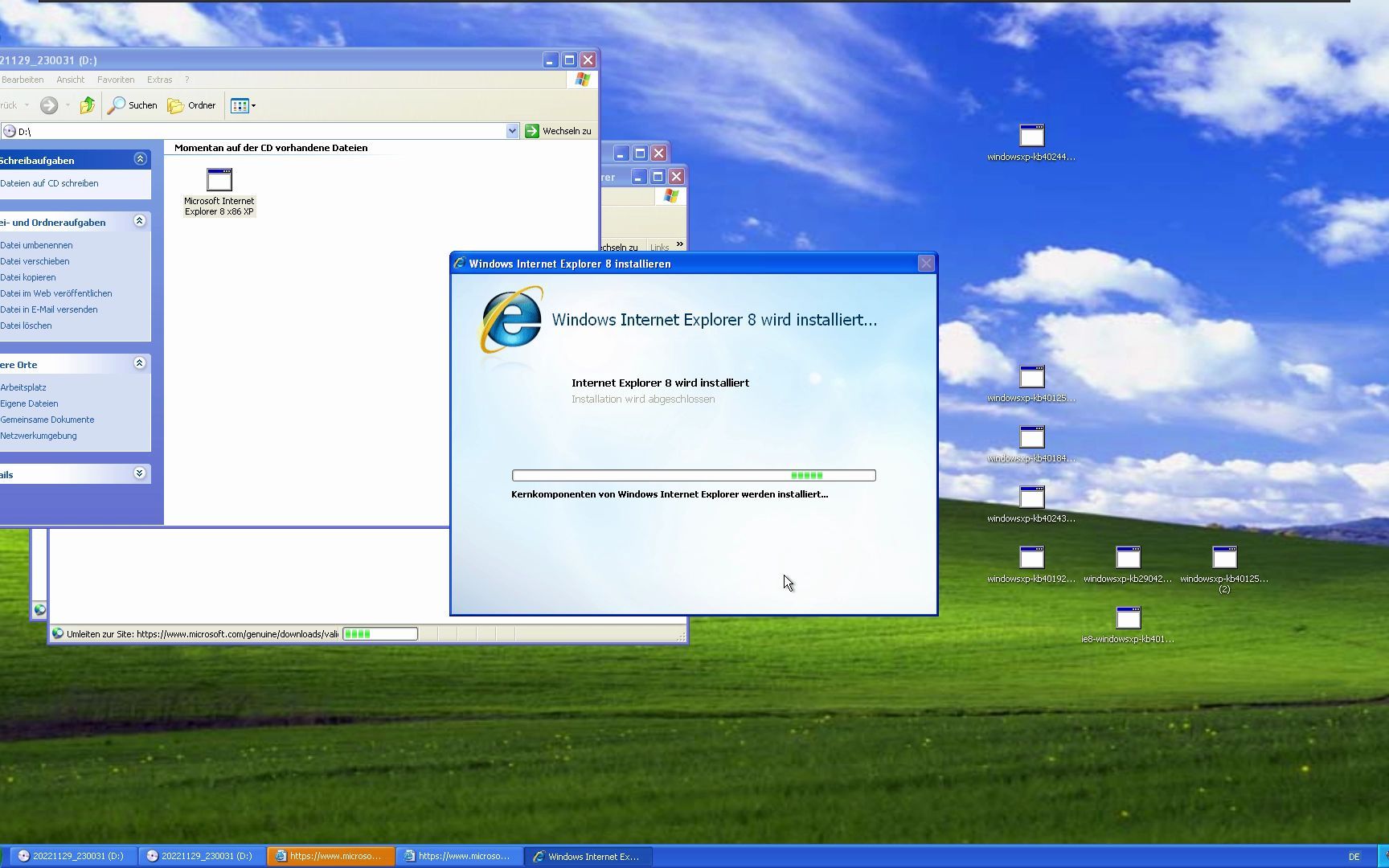Open the Suchen search tool
This screenshot has height=868, width=1389.
pos(133,105)
